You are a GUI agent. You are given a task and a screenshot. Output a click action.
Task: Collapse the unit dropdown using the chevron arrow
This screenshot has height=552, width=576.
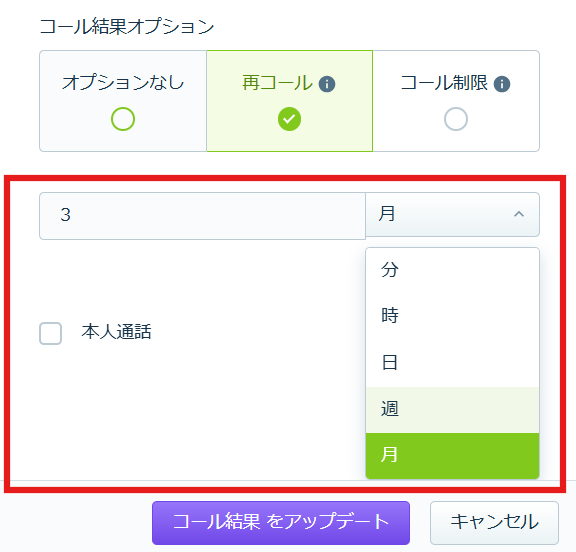(519, 214)
